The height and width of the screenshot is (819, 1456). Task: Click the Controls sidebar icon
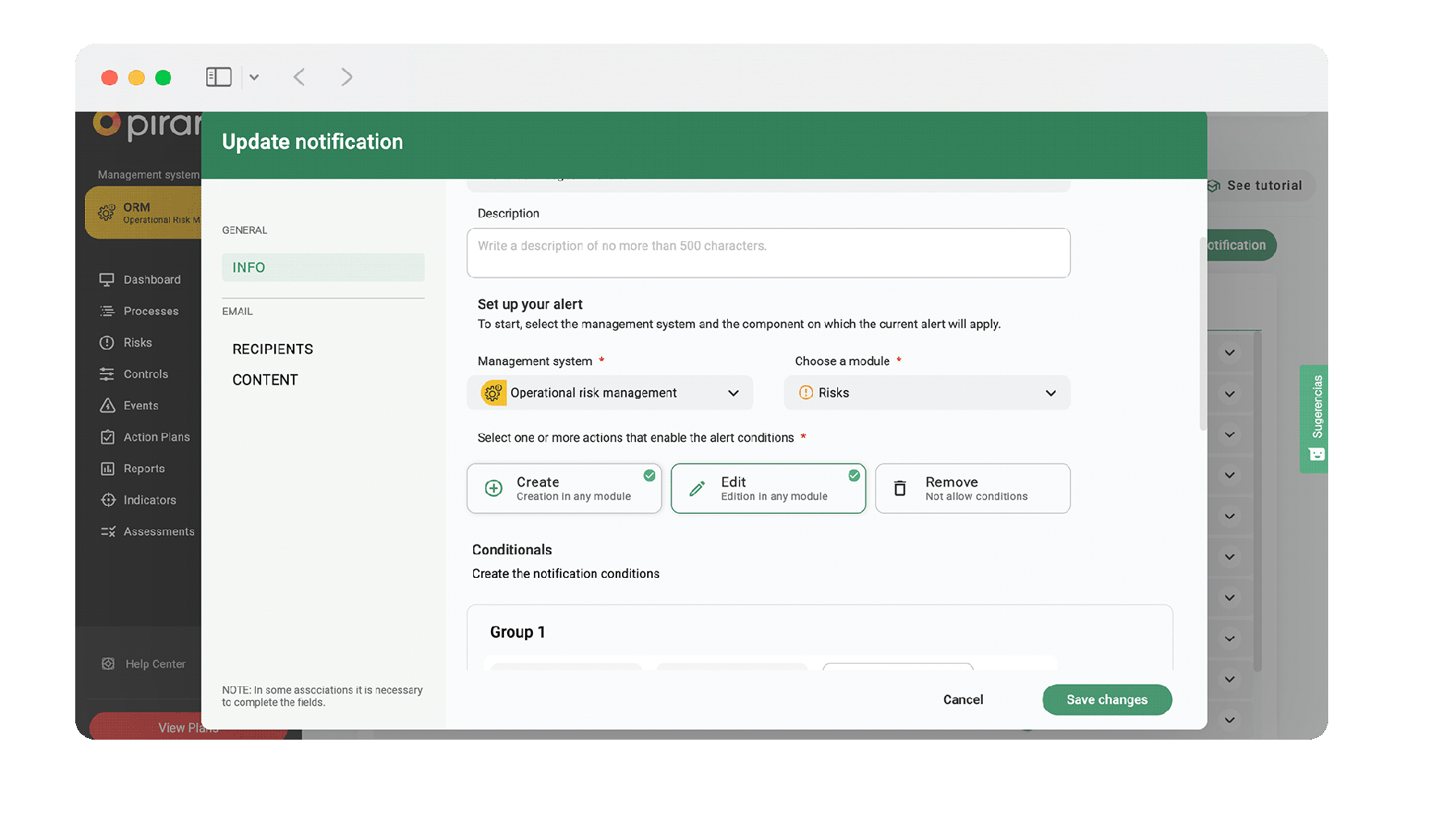[x=108, y=374]
